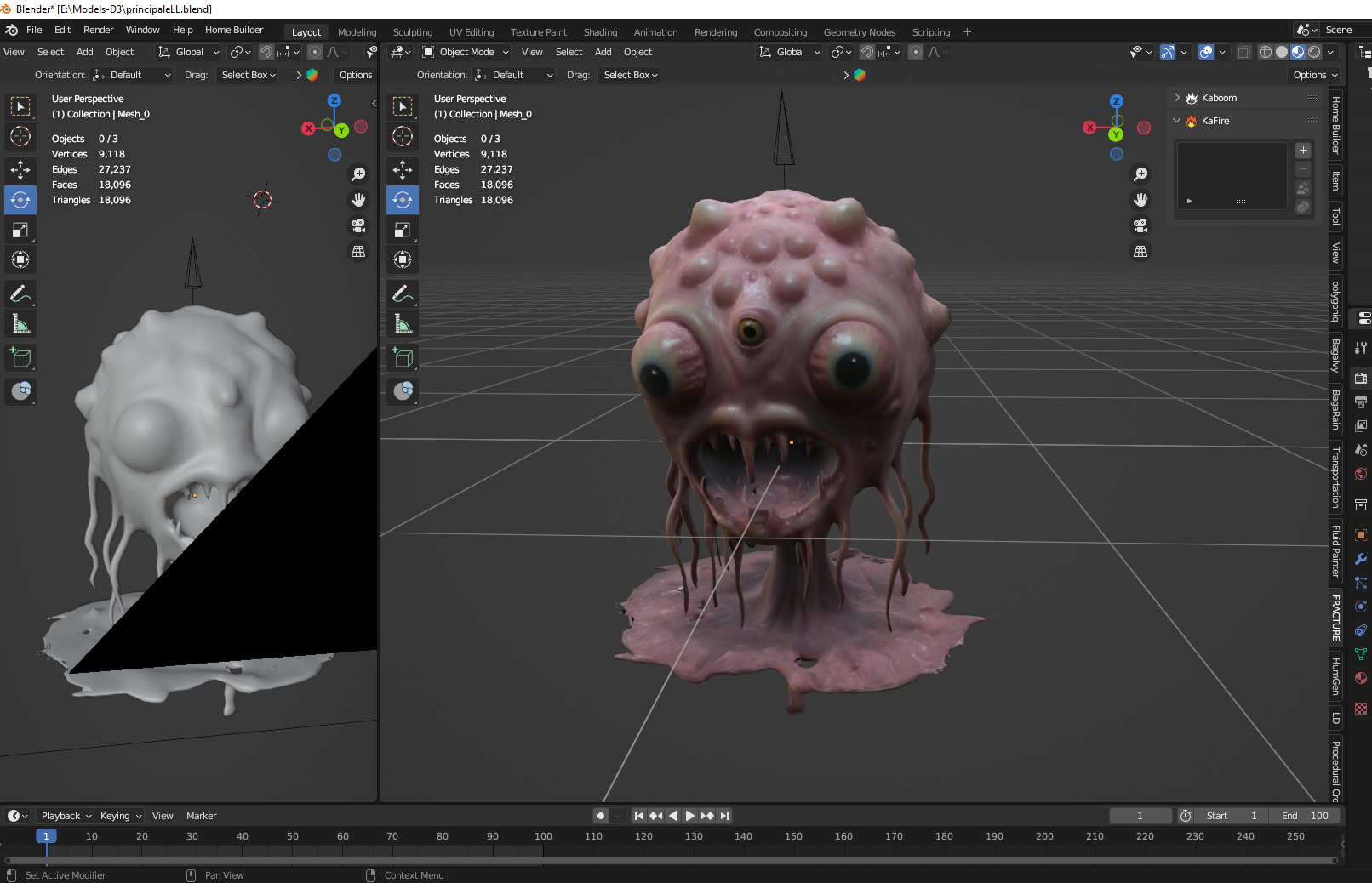1372x883 pixels.
Task: Toggle auto keying record button in timeline
Action: 601,816
